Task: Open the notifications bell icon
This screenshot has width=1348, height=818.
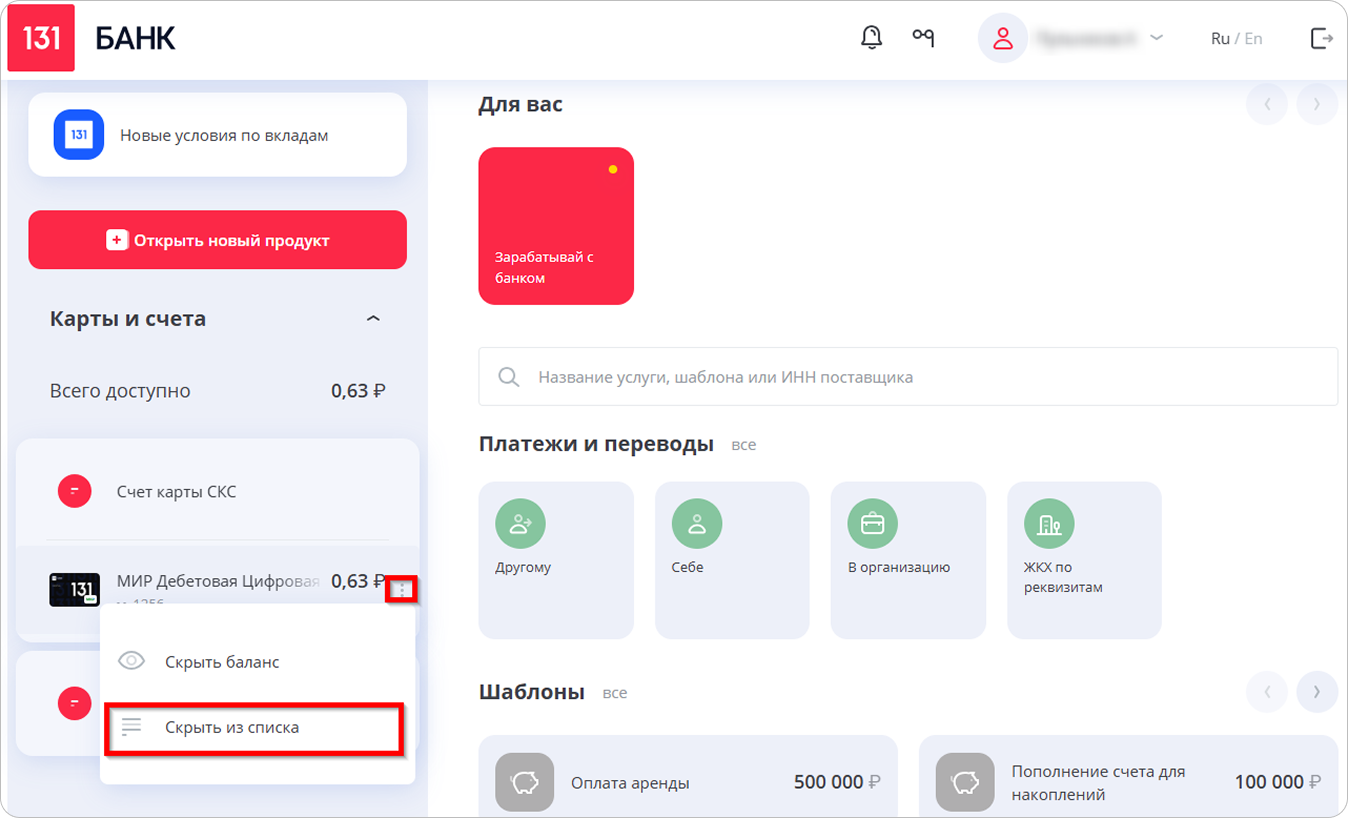Action: click(x=871, y=38)
